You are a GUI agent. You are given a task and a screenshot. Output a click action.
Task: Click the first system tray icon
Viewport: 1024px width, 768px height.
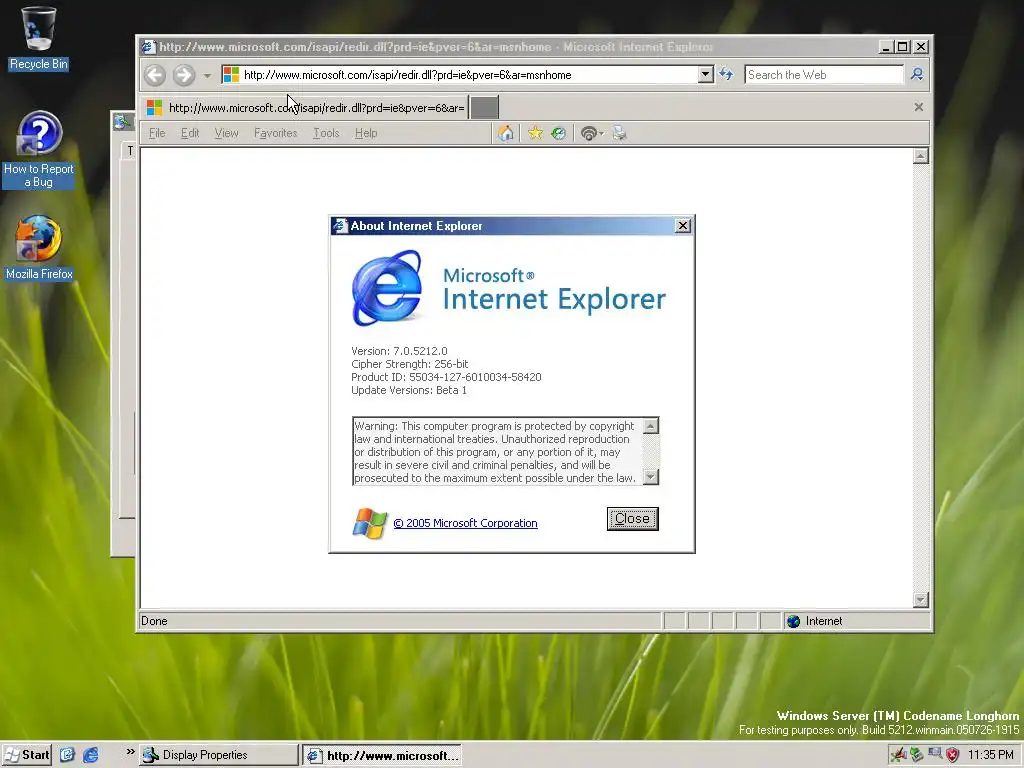pyautogui.click(x=898, y=755)
